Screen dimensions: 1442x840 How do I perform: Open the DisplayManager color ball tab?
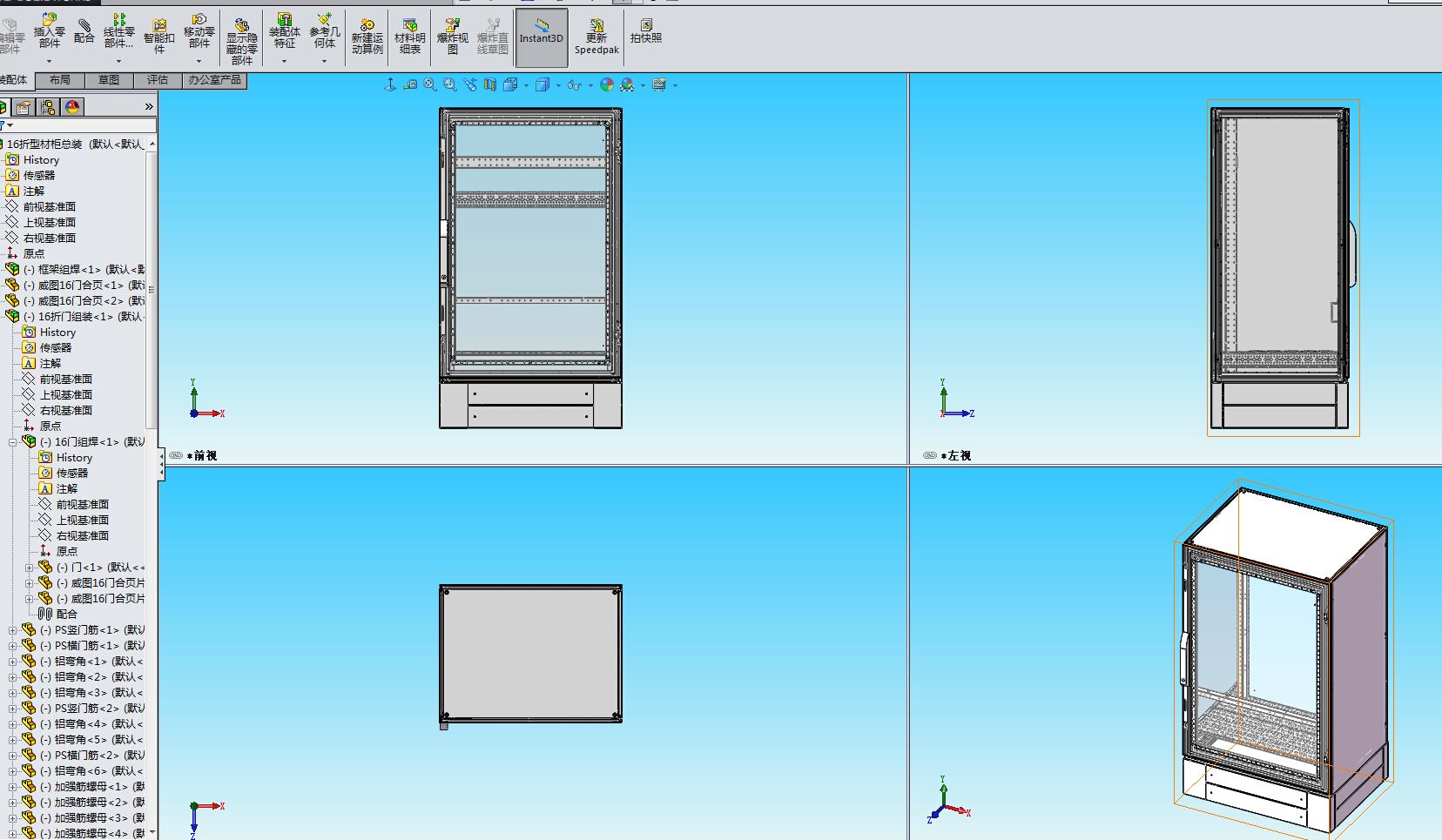point(72,107)
